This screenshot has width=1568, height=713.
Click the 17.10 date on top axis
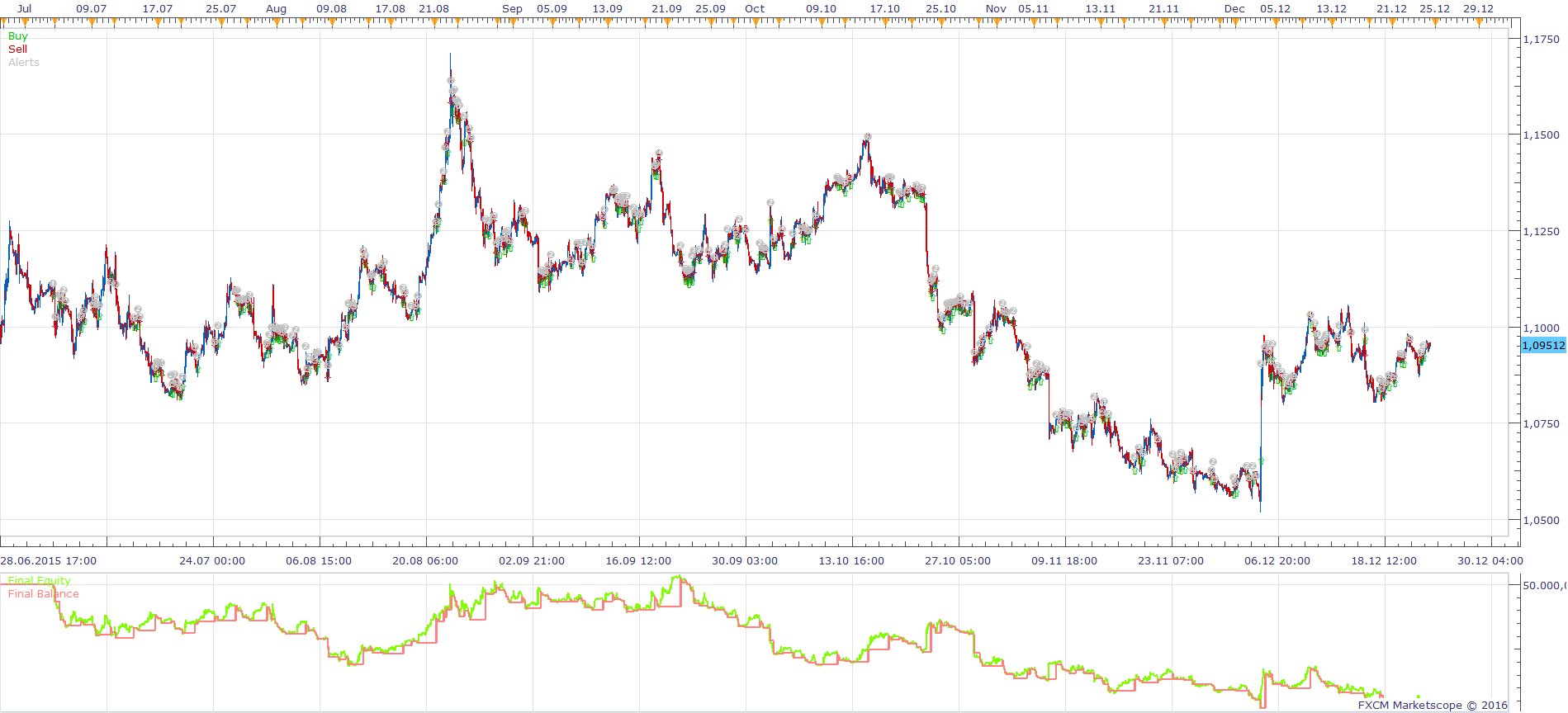tap(885, 9)
